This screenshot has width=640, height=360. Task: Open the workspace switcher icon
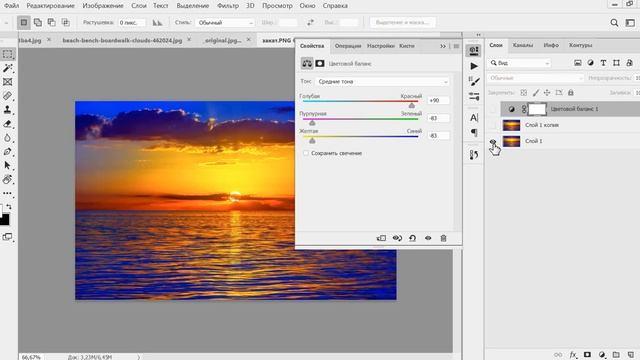630,23
